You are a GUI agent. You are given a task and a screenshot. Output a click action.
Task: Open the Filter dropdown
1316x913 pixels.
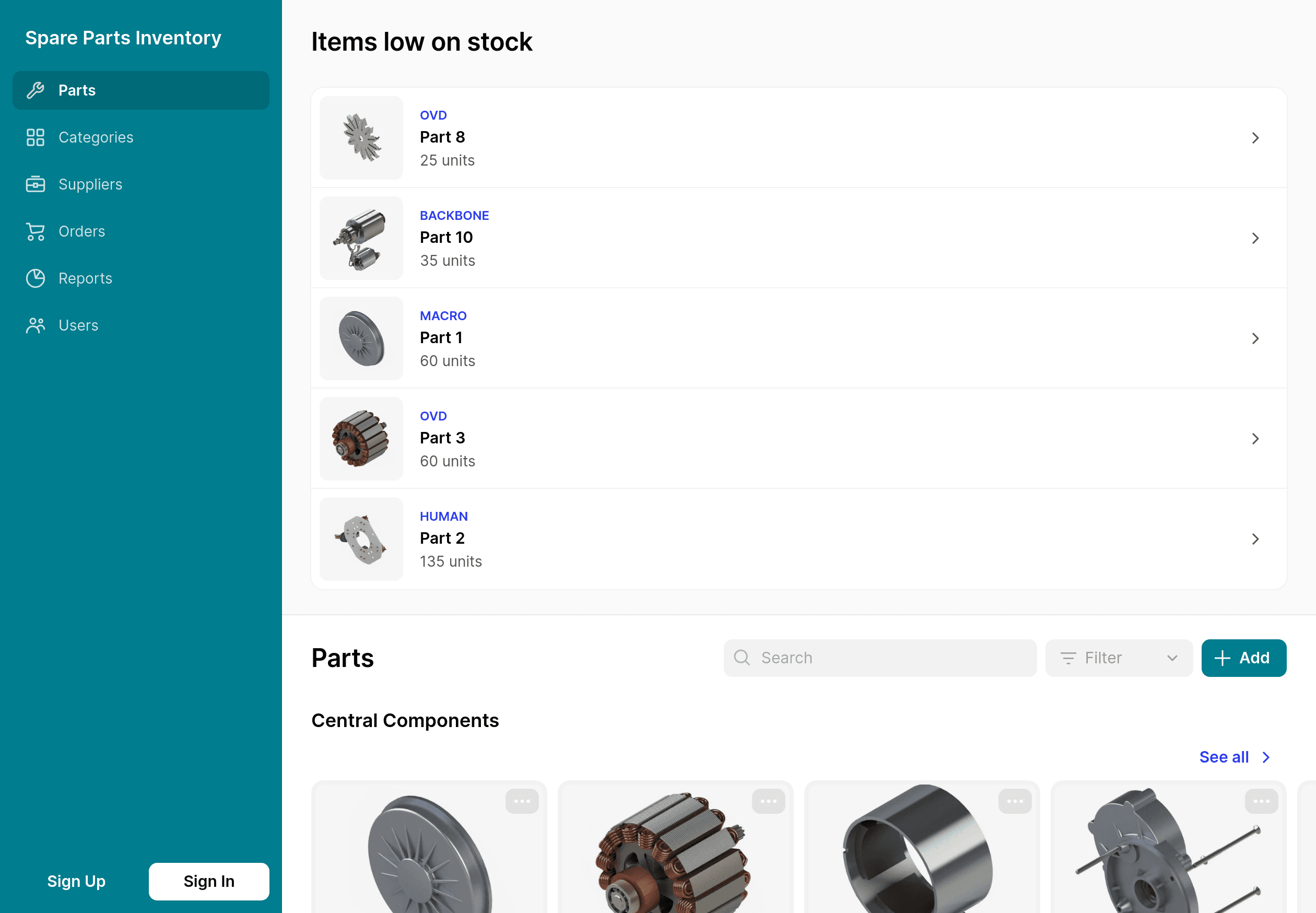tap(1119, 658)
